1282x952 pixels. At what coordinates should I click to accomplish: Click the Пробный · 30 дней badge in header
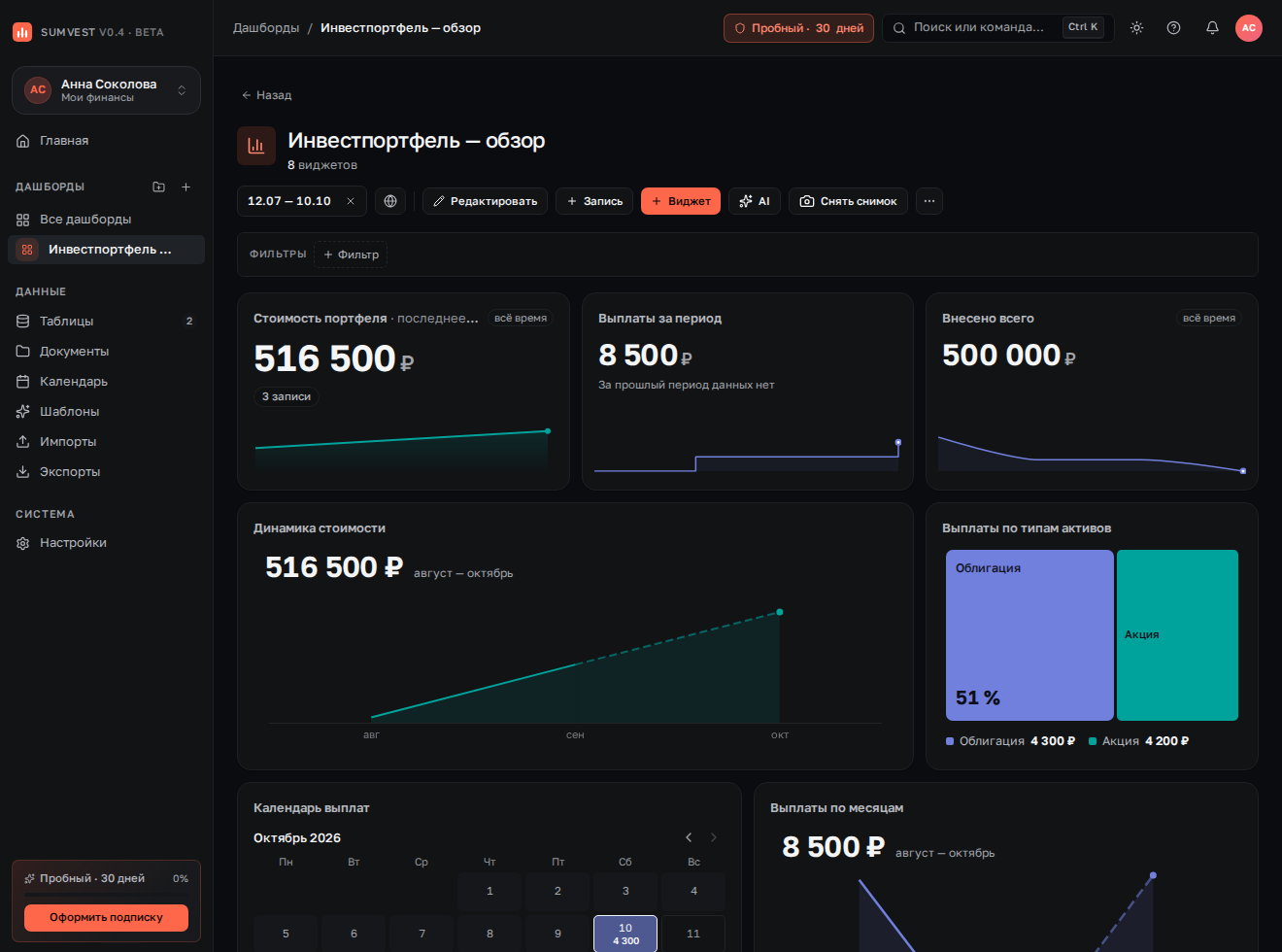pyautogui.click(x=798, y=28)
